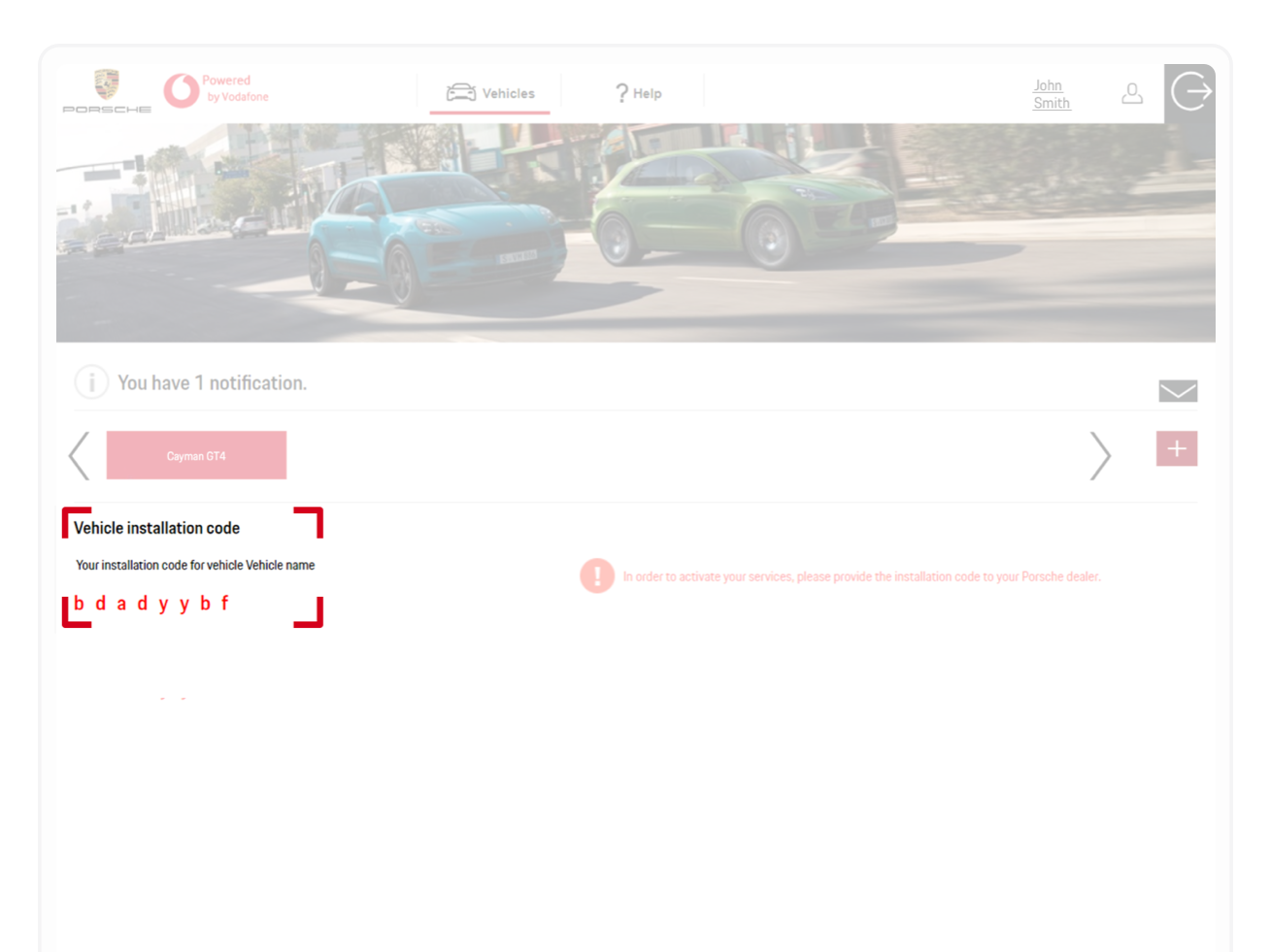
Task: Open the envelope message icon
Action: [x=1178, y=390]
